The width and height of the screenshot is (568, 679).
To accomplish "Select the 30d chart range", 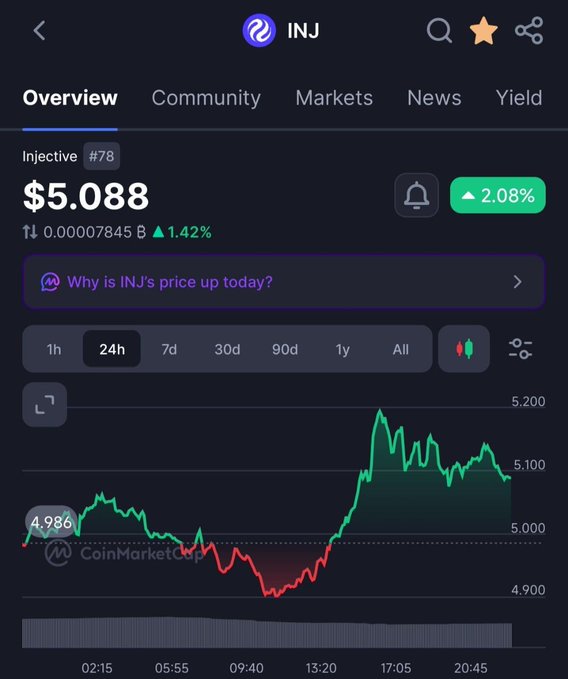I will [227, 349].
